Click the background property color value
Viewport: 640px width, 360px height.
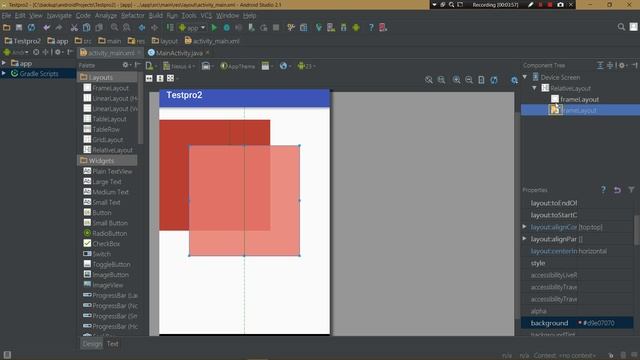click(598, 323)
